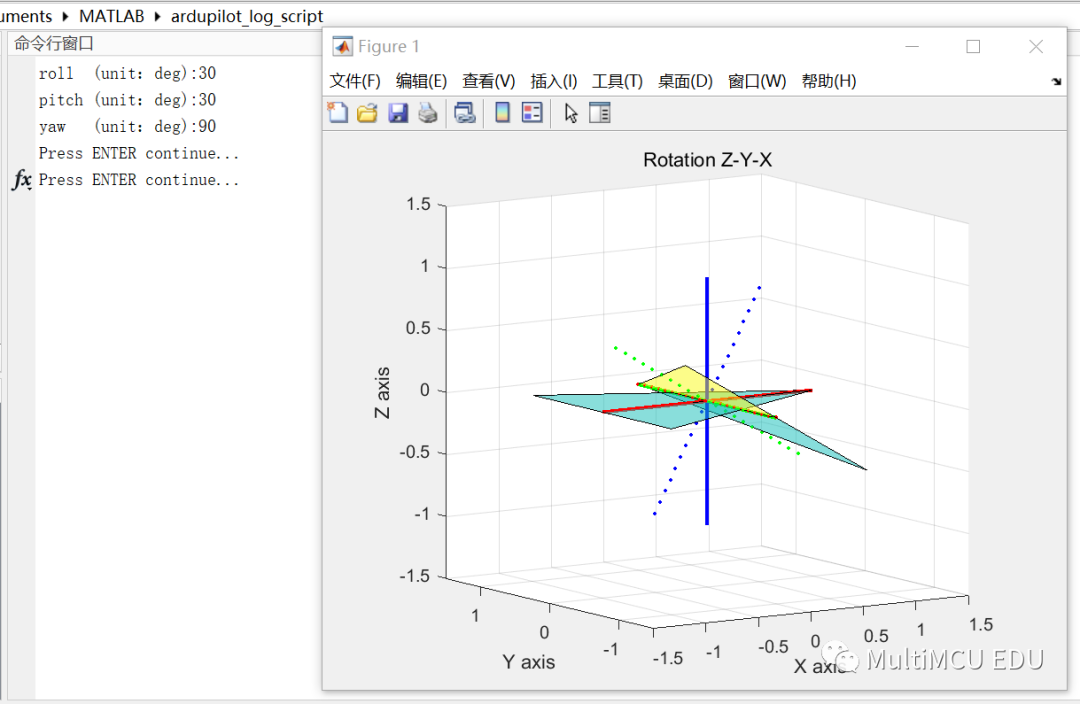
Task: Click the MATLAB folder in the path bar
Action: click(112, 17)
